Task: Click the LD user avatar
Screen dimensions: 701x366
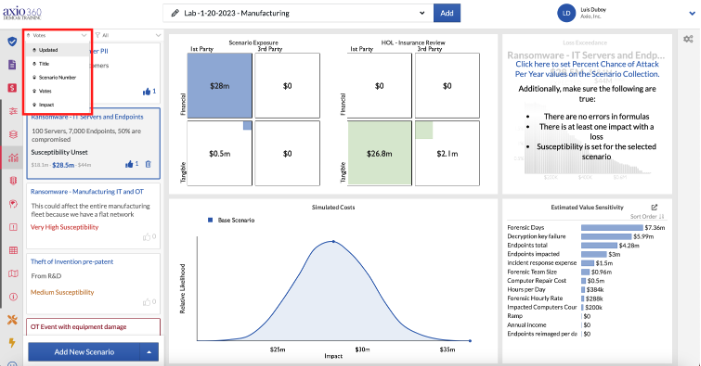Action: 566,13
